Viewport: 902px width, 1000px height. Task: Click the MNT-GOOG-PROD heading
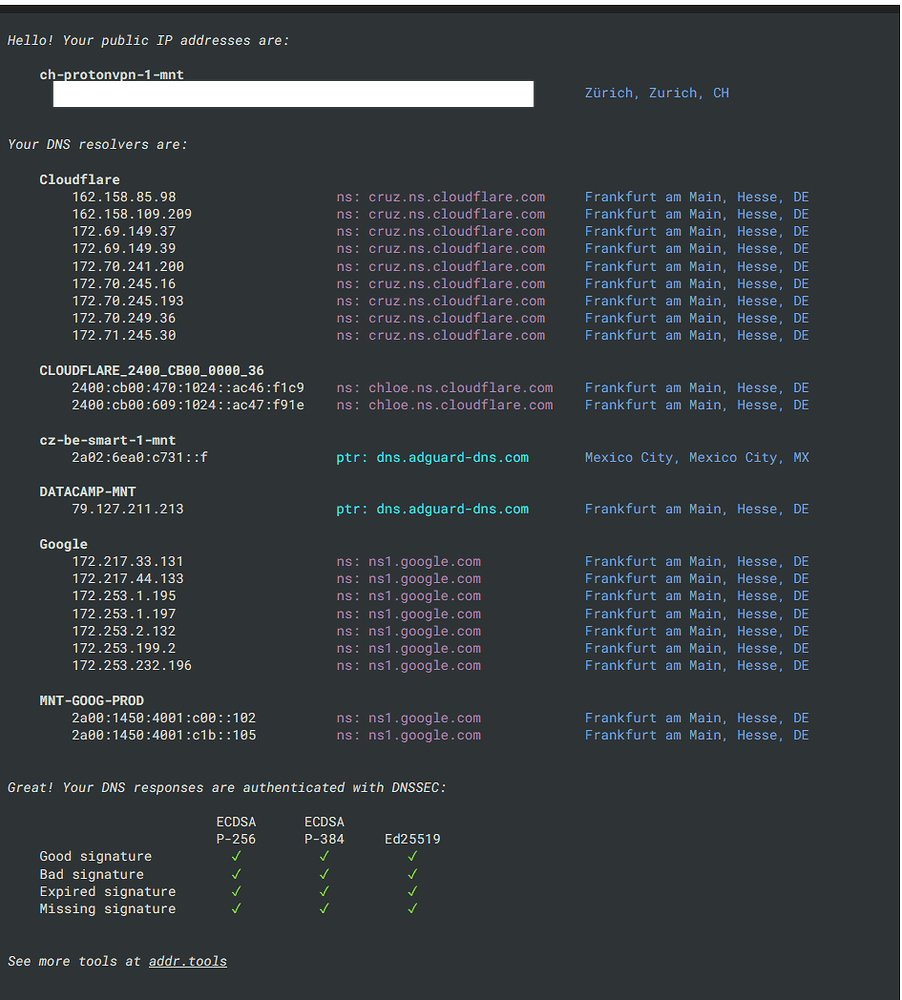(92, 700)
